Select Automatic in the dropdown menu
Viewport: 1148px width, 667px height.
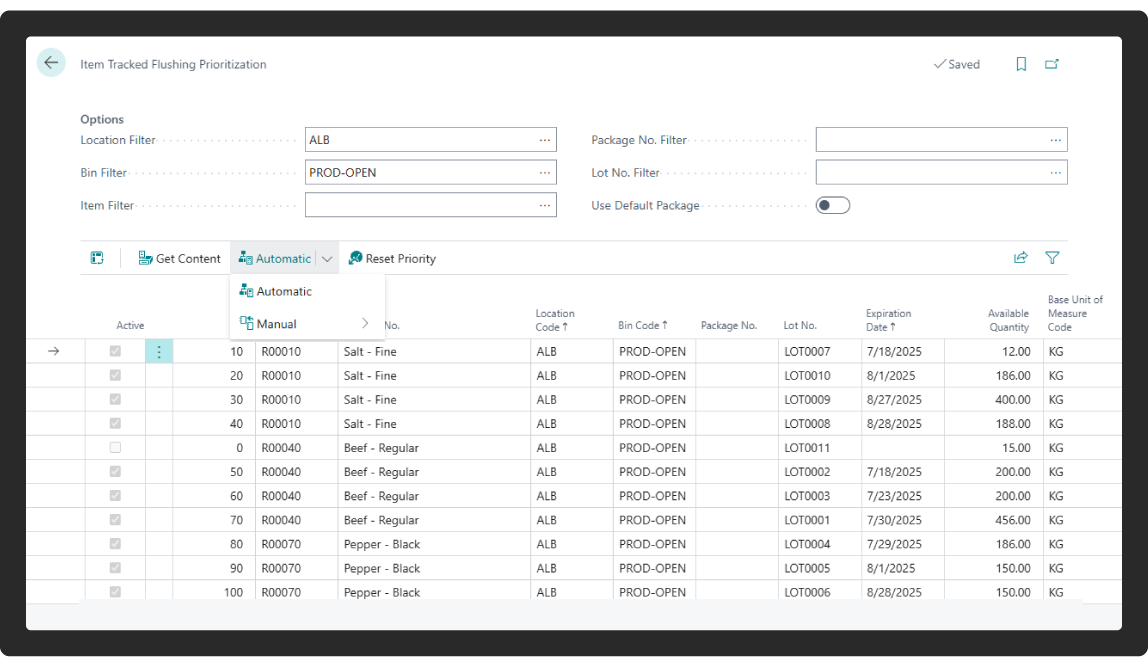[307, 291]
